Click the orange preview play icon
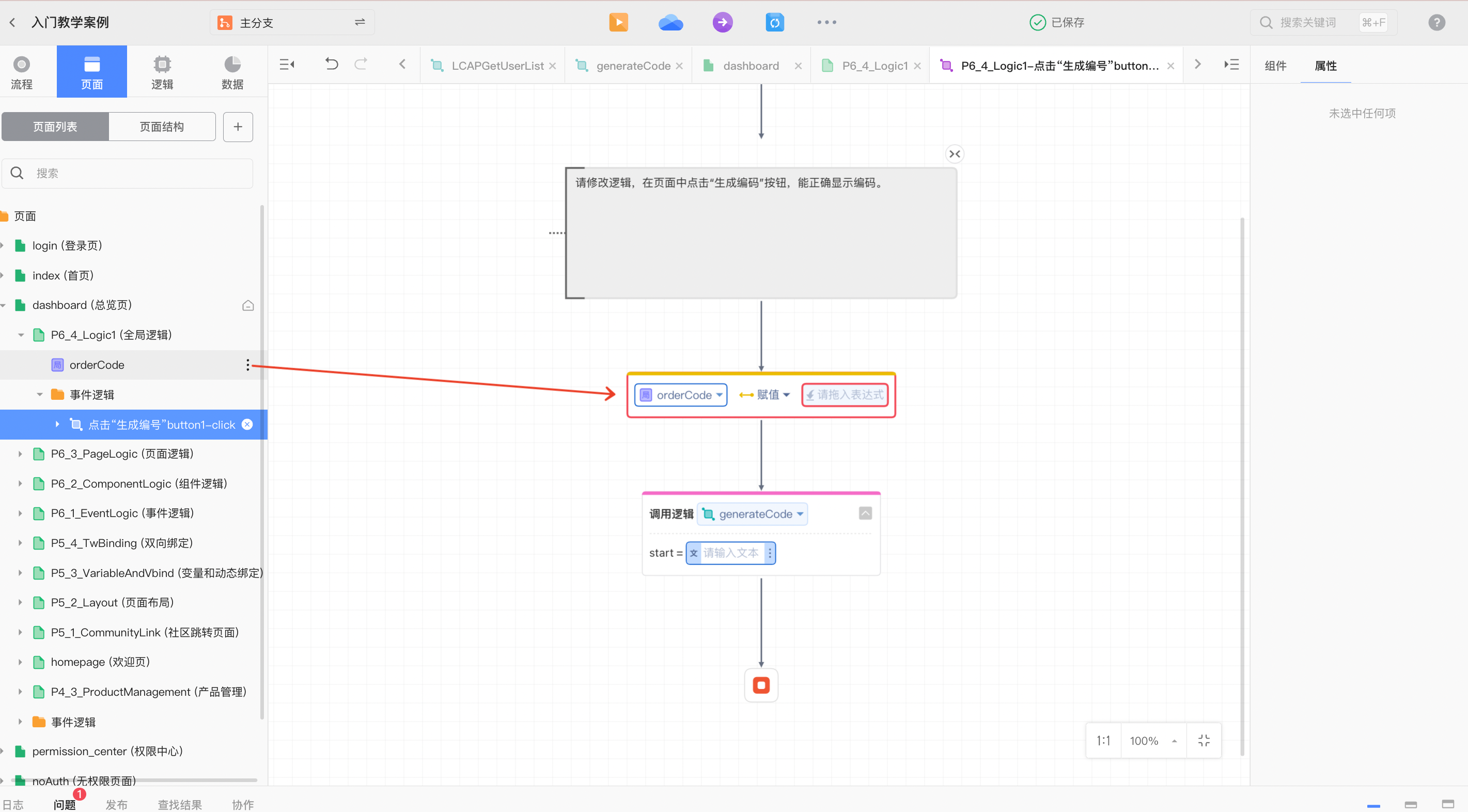Image resolution: width=1468 pixels, height=812 pixels. (618, 22)
